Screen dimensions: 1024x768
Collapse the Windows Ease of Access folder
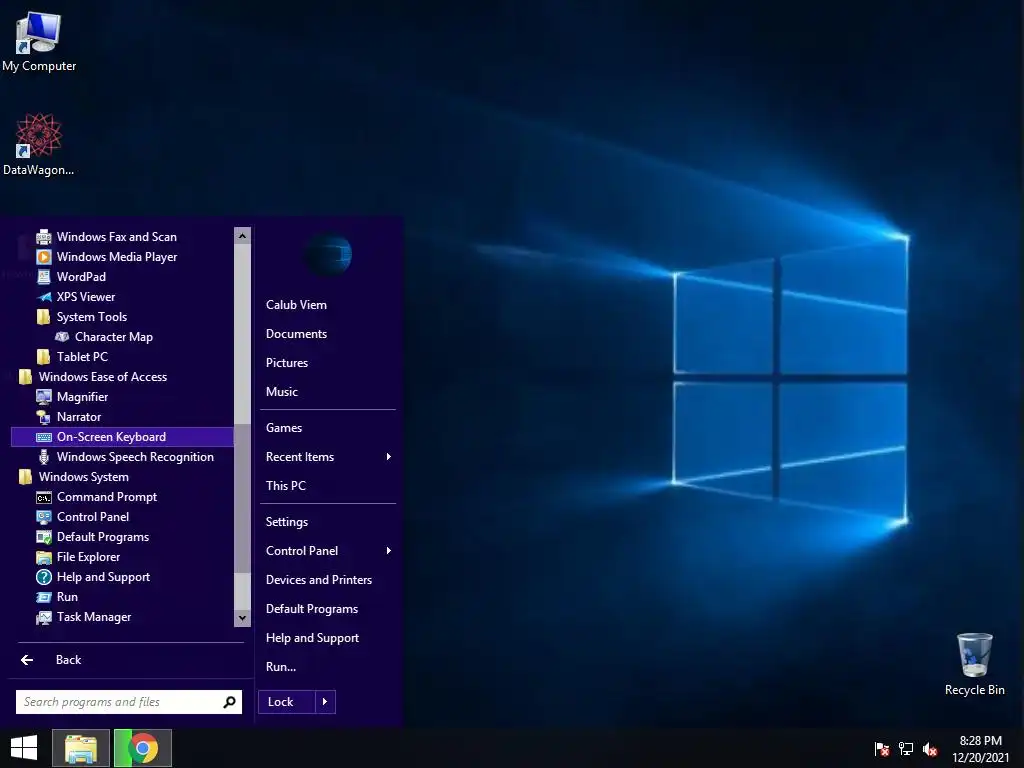pyautogui.click(x=93, y=377)
